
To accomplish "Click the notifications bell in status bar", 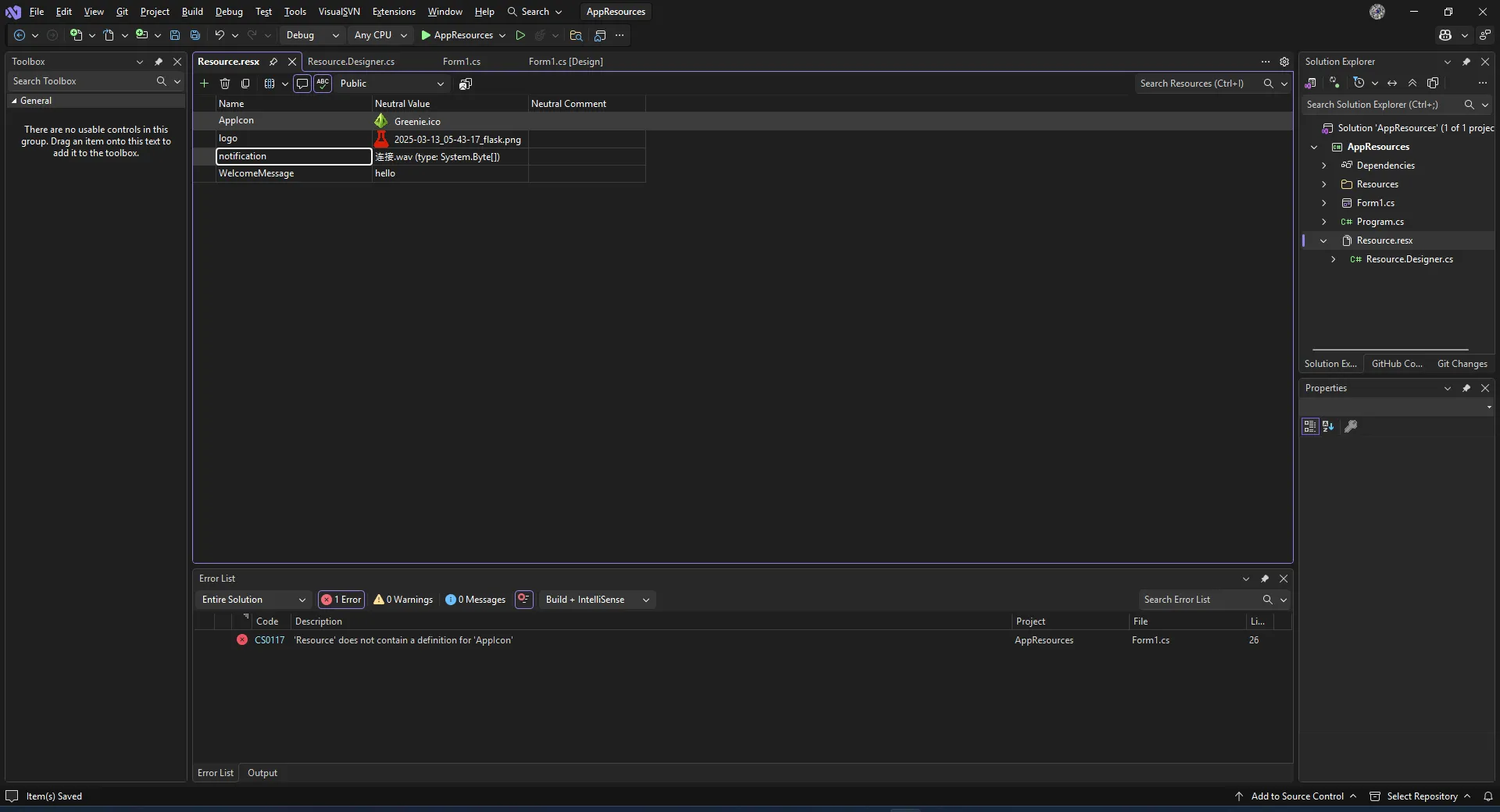I will [1488, 796].
